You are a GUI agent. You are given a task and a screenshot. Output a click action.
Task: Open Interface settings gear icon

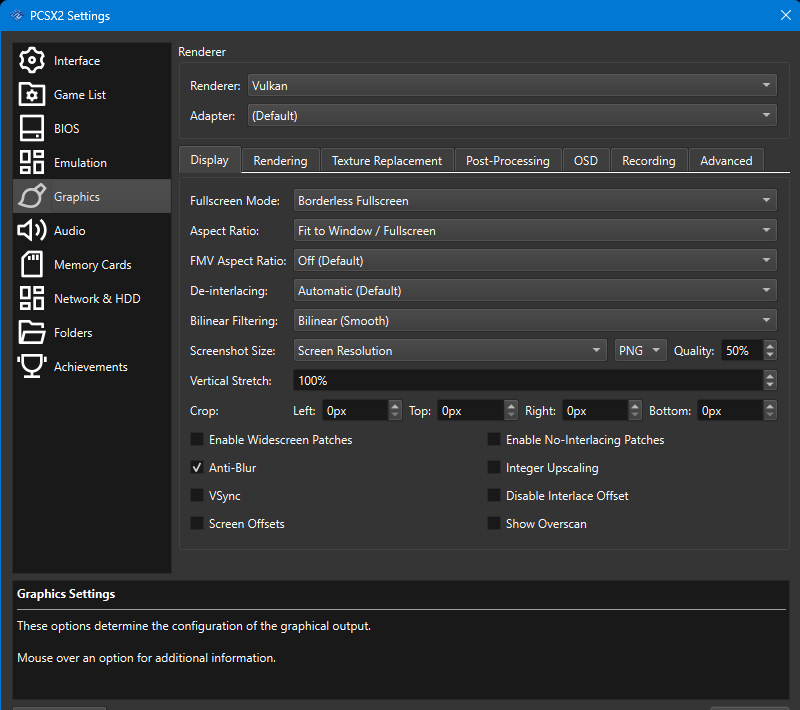(32, 60)
